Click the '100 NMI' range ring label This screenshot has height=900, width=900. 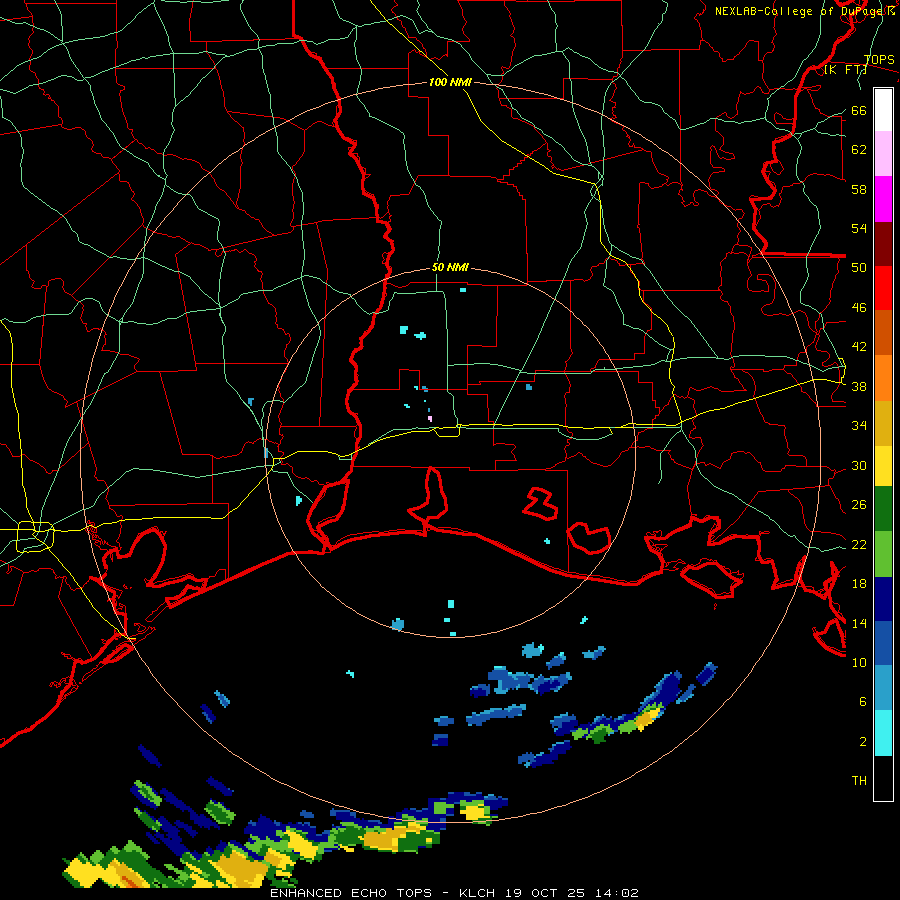450,82
